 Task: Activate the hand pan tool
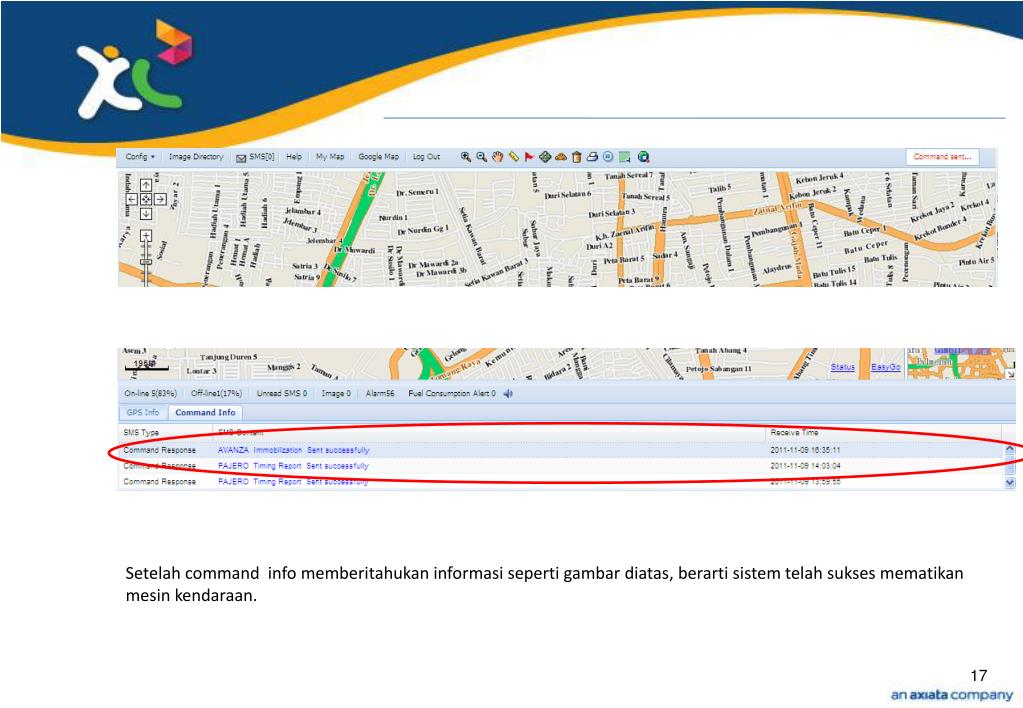point(498,157)
